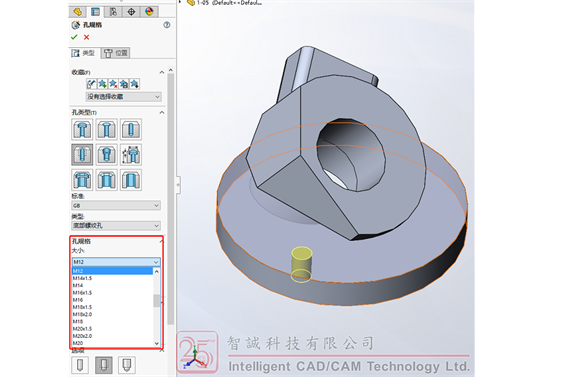The width and height of the screenshot is (584, 377).
Task: Select the legacy hole type
Action: tap(131, 155)
